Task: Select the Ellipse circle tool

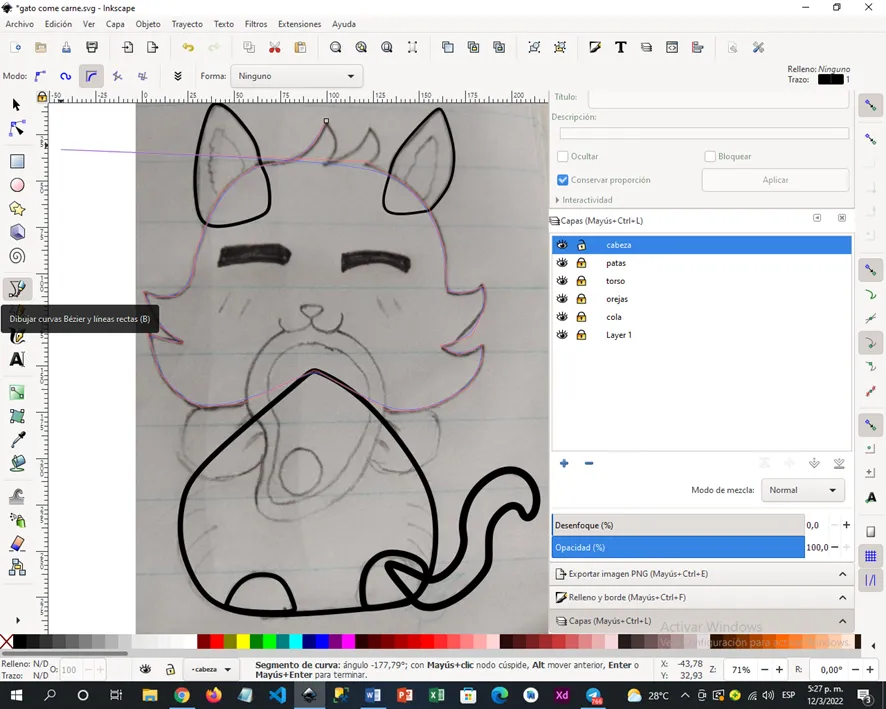Action: [17, 185]
